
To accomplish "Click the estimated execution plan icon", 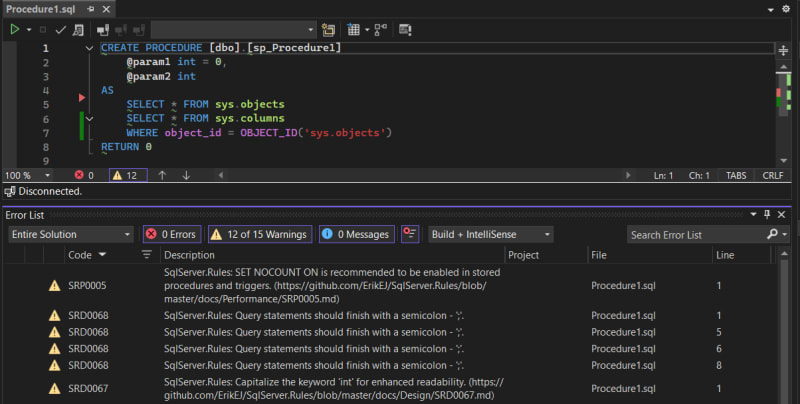I will (x=78, y=30).
